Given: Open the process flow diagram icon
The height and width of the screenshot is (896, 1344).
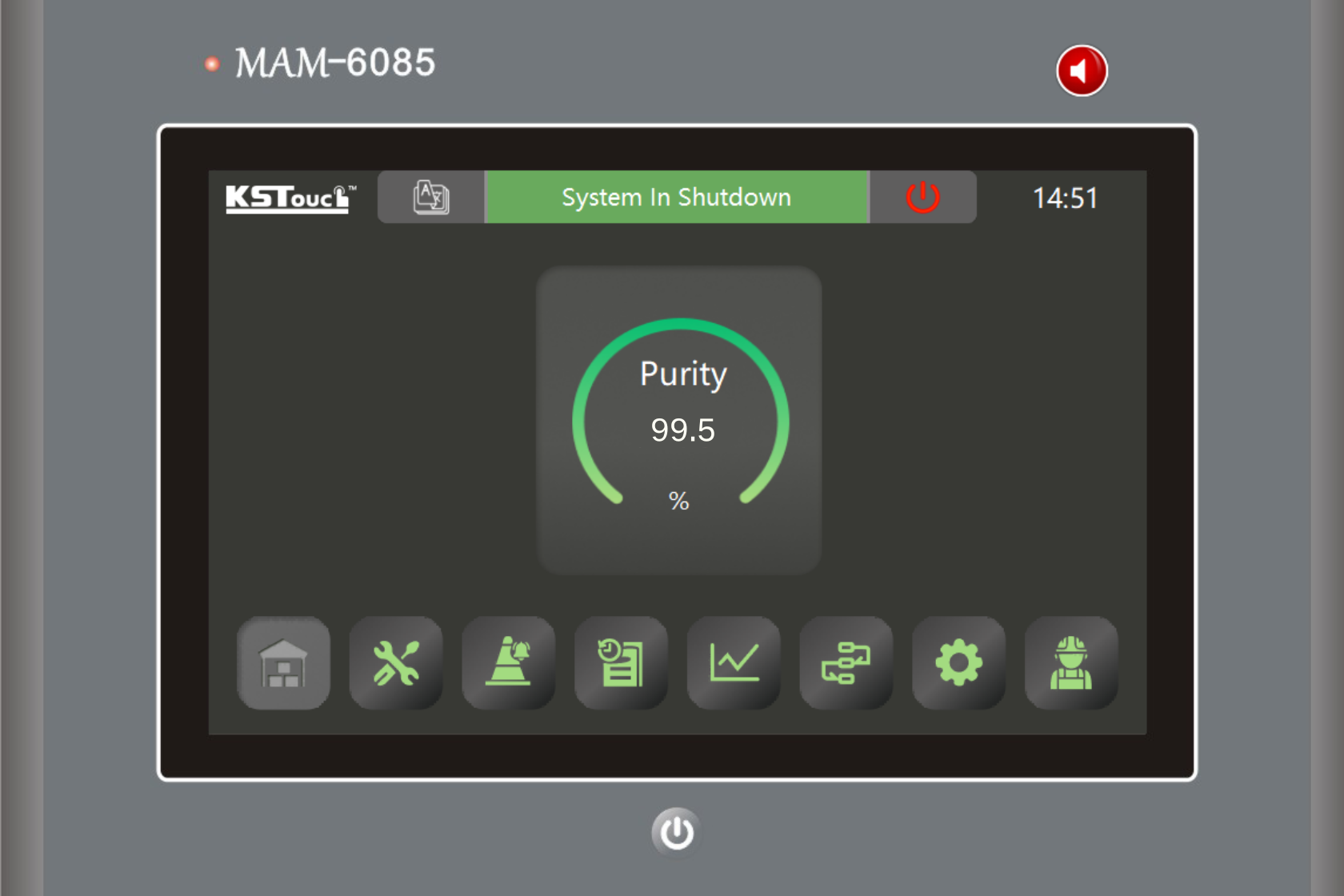Looking at the screenshot, I should click(846, 663).
